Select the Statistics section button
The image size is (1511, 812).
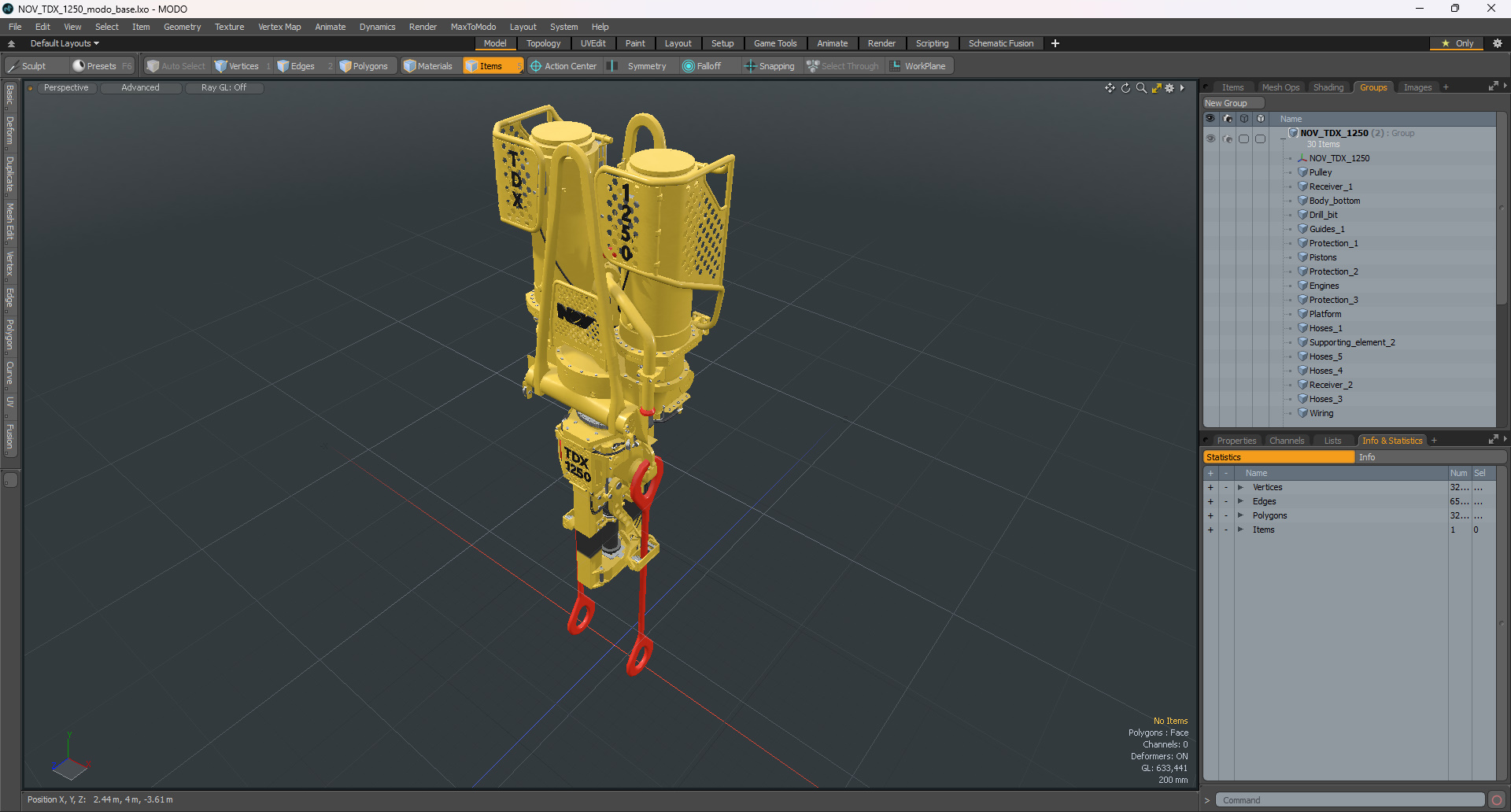click(x=1279, y=457)
